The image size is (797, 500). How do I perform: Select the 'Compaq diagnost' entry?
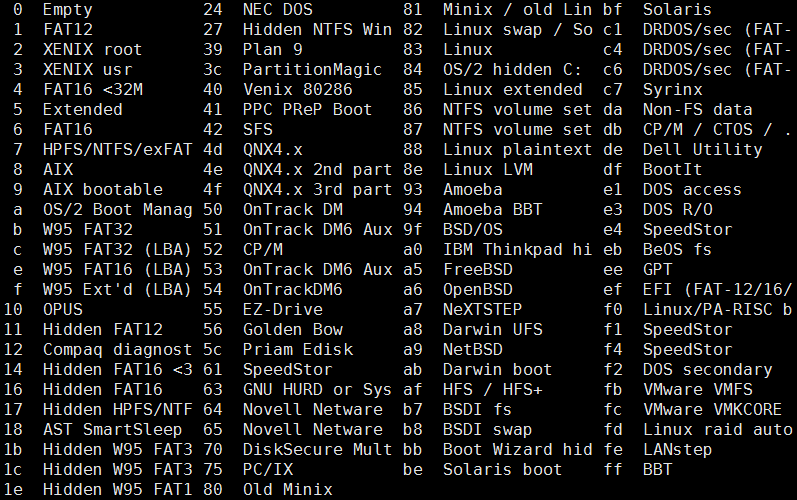117,350
